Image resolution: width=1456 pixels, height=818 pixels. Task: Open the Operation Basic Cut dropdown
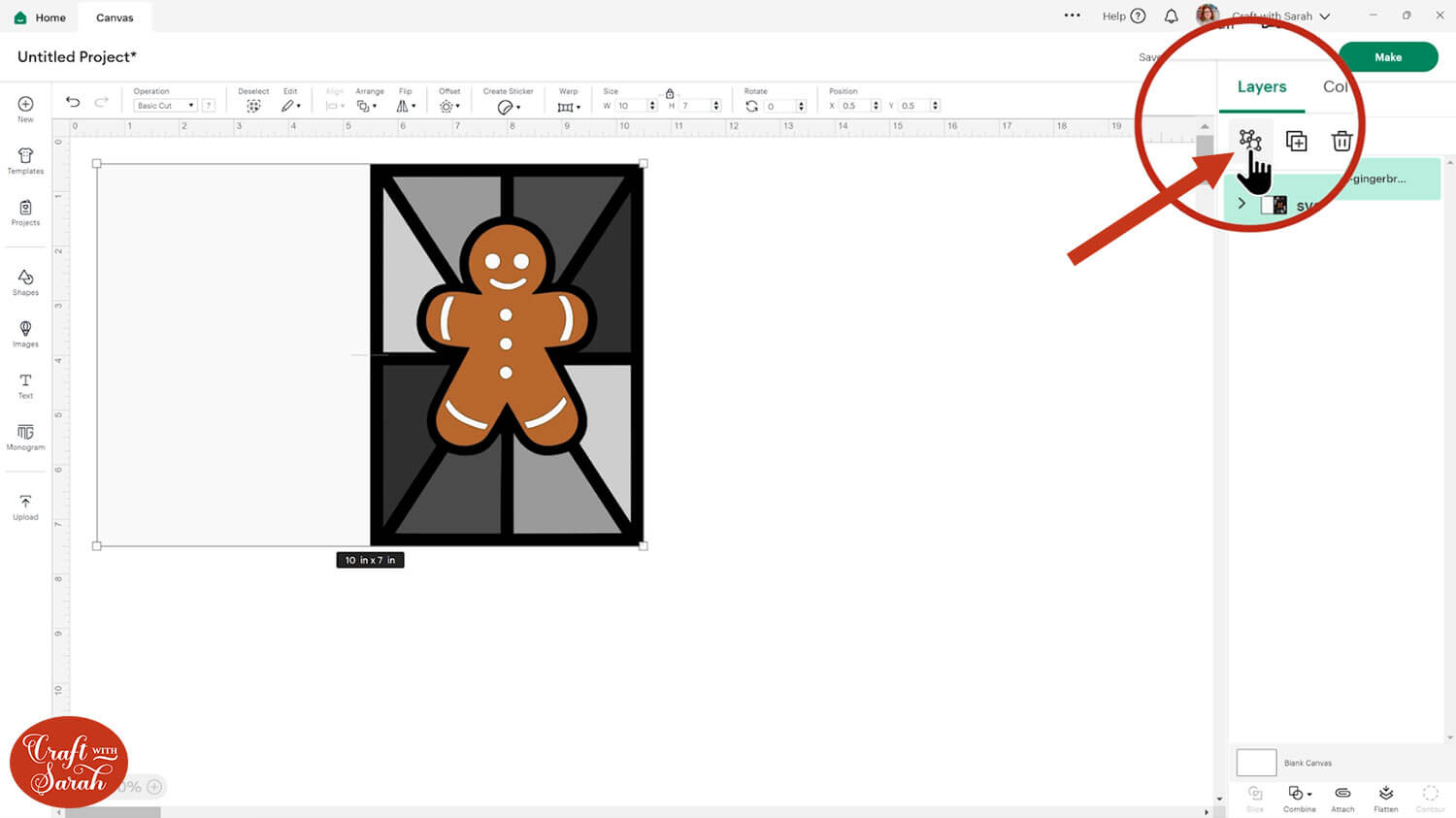point(165,106)
